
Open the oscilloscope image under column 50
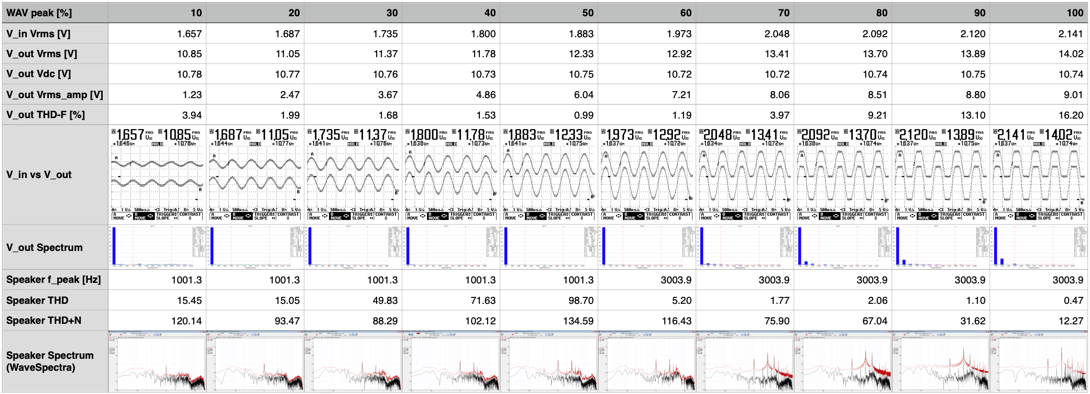(x=549, y=174)
